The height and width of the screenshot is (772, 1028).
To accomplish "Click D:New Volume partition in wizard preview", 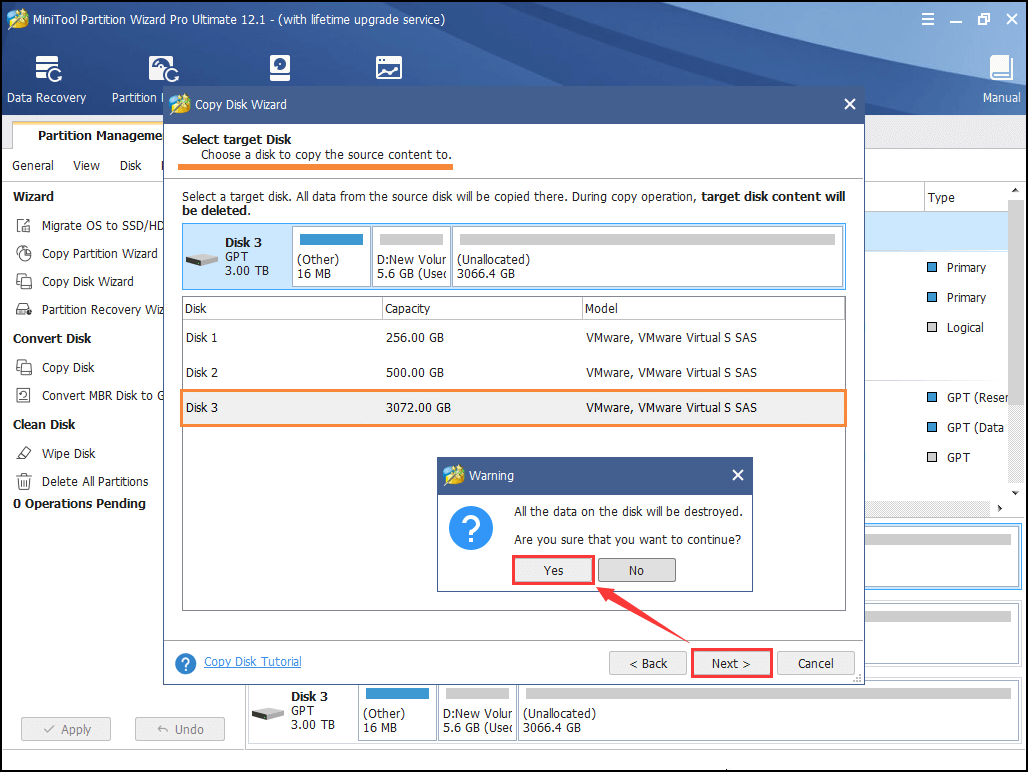I will click(x=411, y=256).
